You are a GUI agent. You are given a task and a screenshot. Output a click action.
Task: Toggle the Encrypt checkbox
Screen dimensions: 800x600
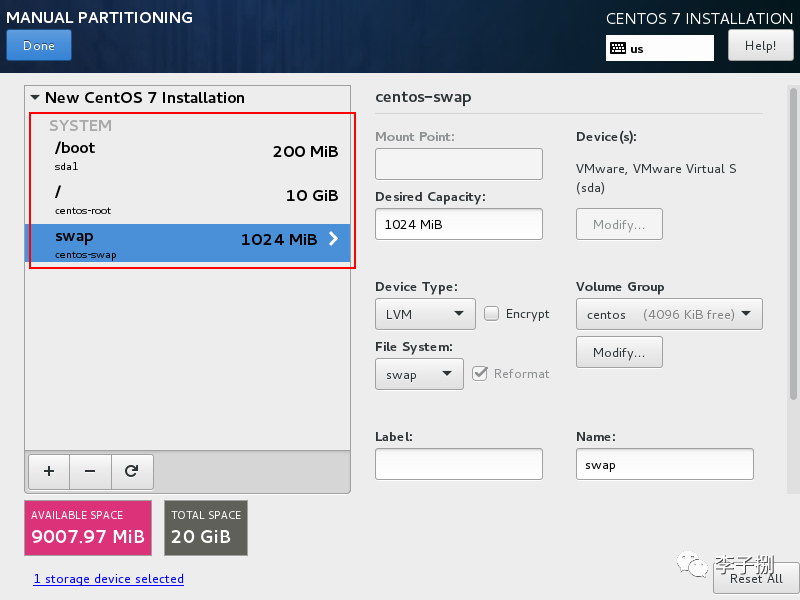tap(492, 314)
